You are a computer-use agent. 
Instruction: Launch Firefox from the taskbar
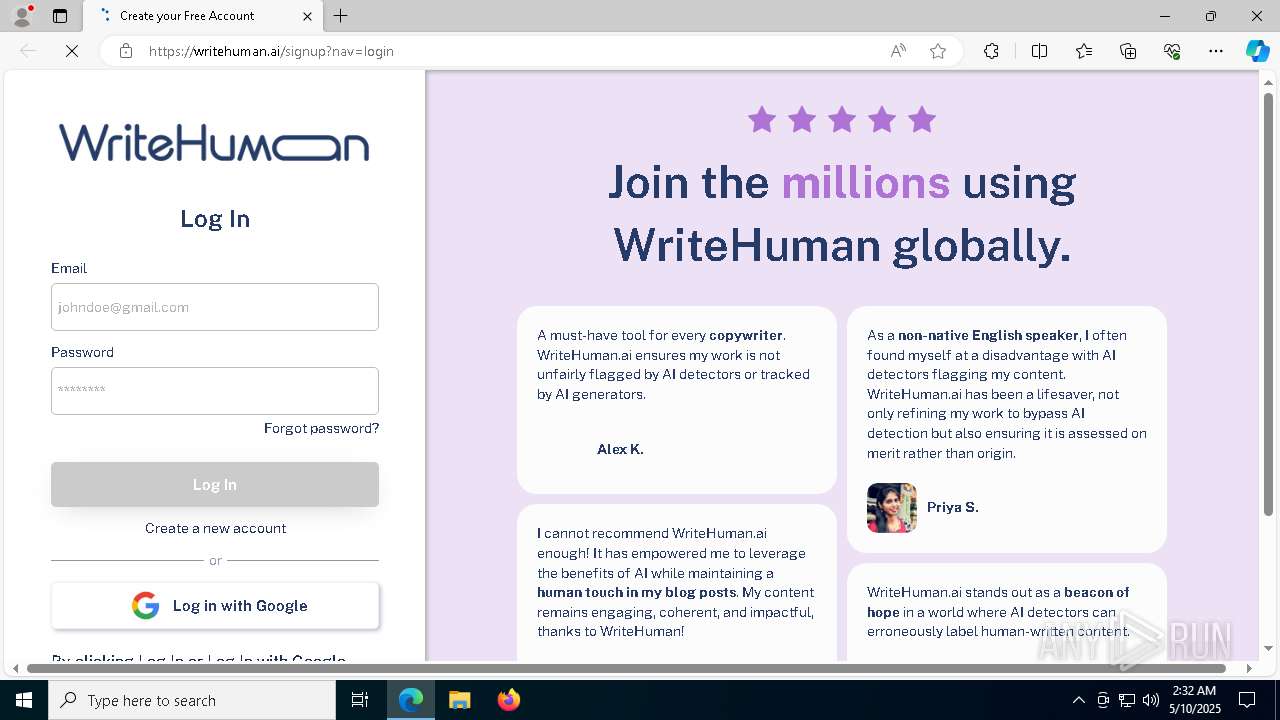pos(508,700)
